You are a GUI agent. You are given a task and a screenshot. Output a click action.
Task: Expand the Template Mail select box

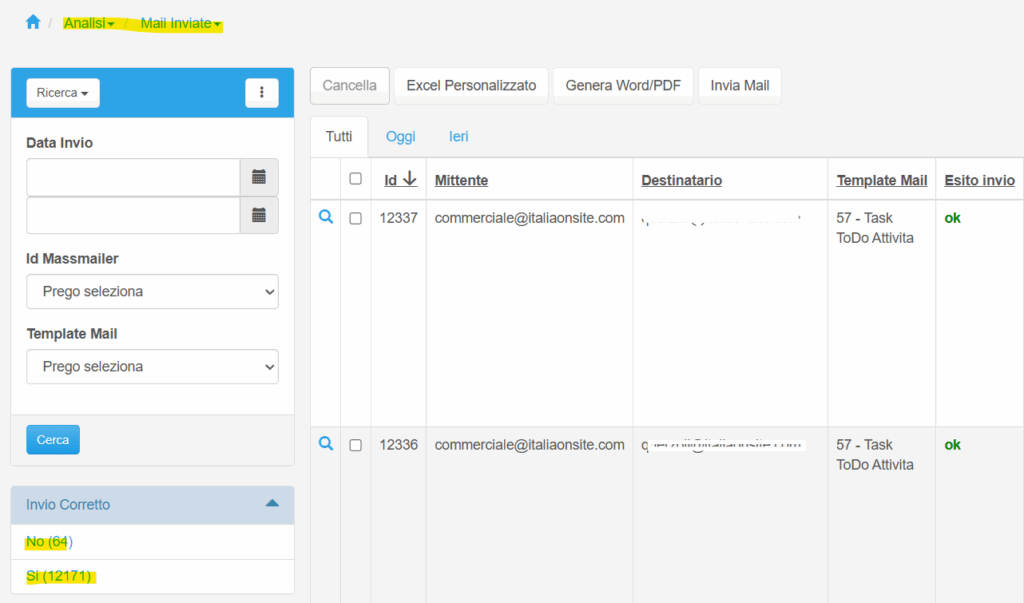tap(152, 367)
